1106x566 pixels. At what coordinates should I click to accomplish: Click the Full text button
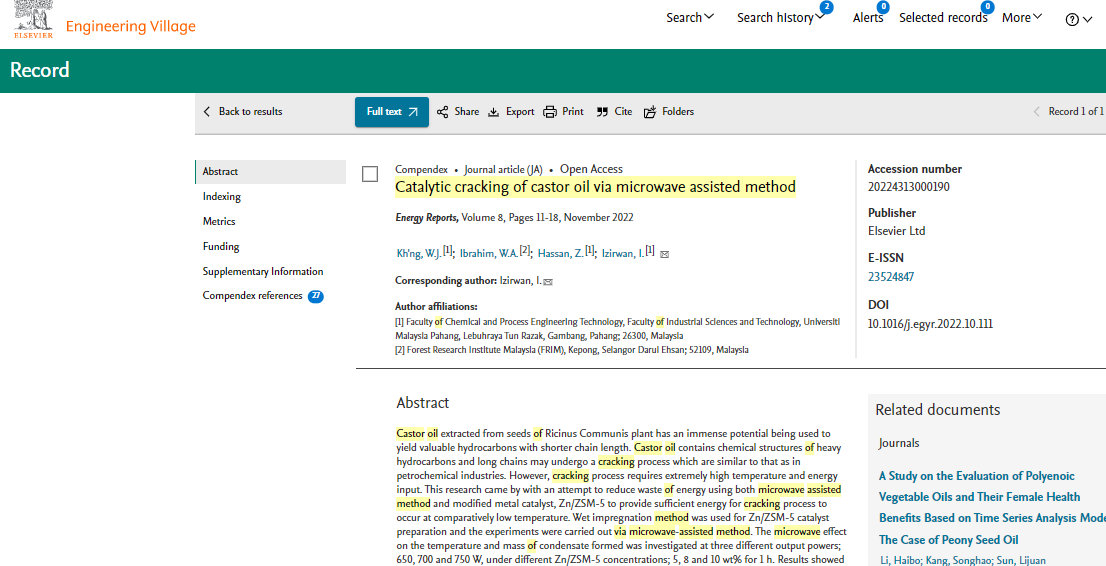click(x=391, y=112)
